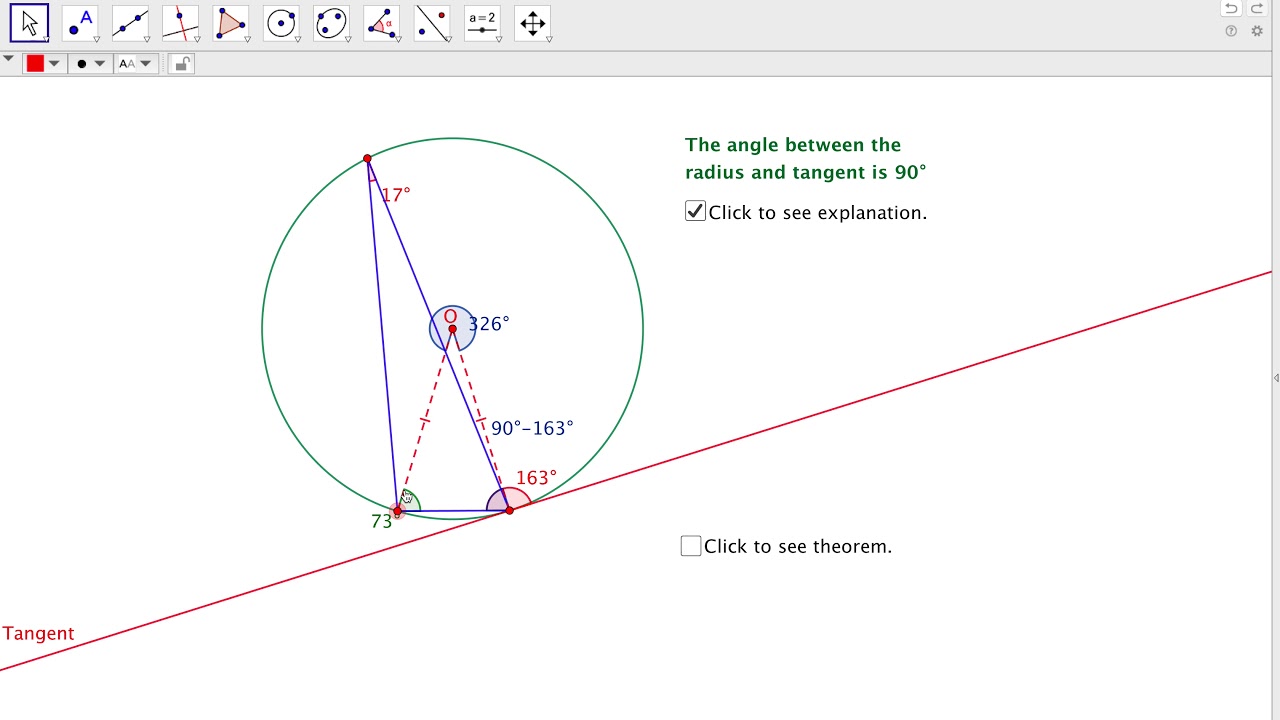This screenshot has width=1280, height=720.
Task: Expand the Point tool submenu triangle
Action: [x=97, y=40]
